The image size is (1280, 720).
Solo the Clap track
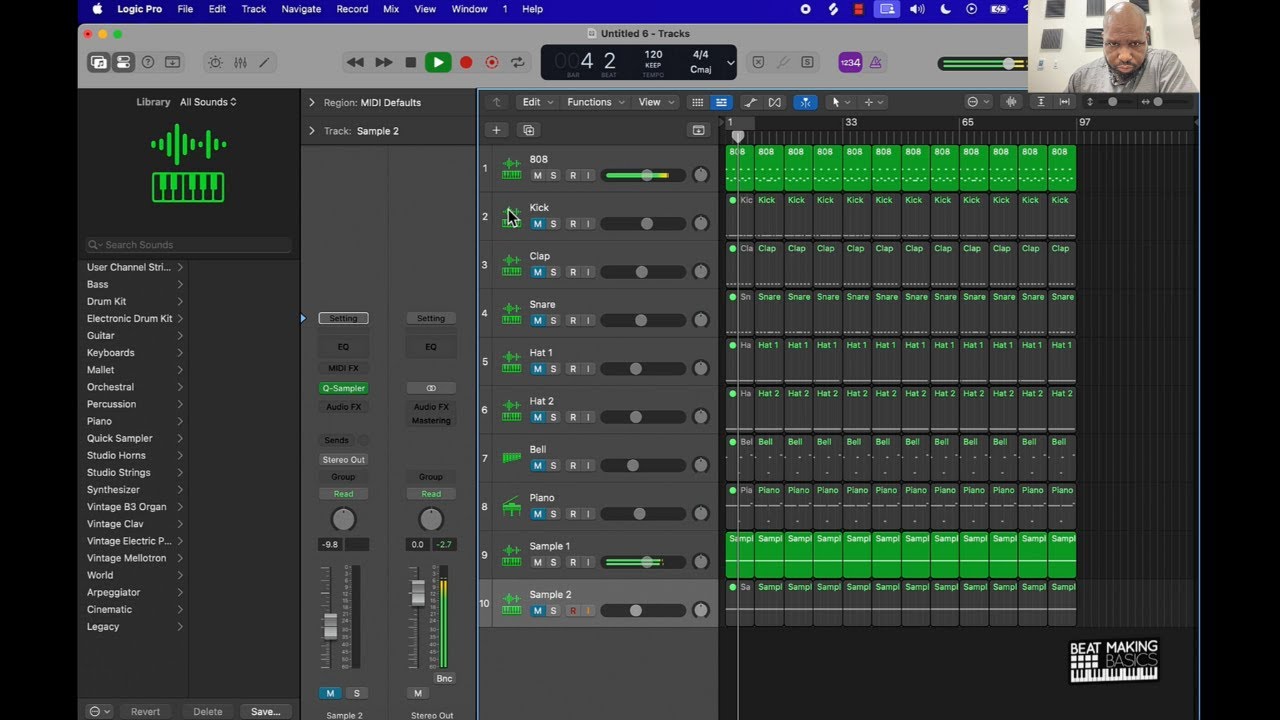(553, 272)
